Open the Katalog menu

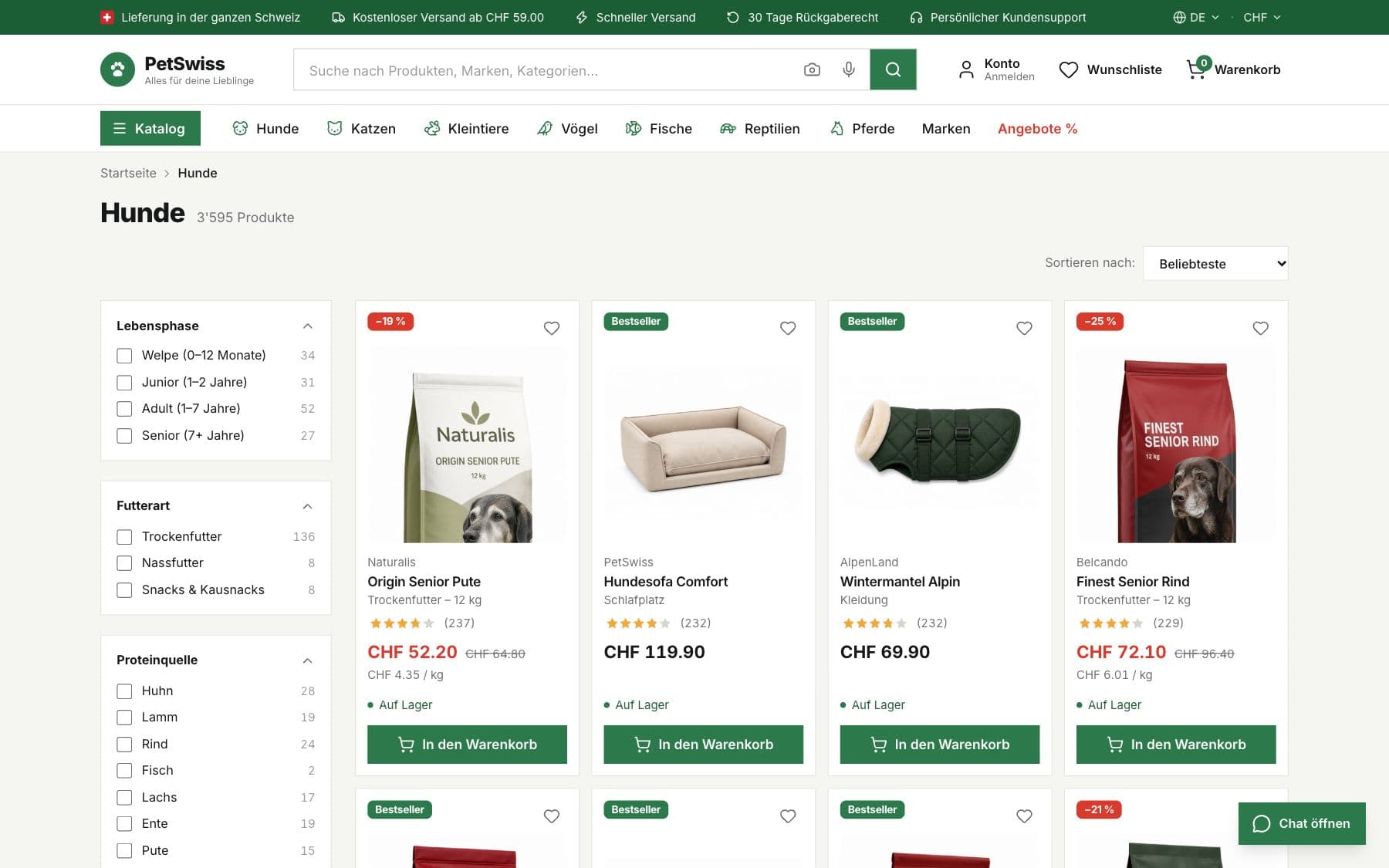(x=150, y=128)
